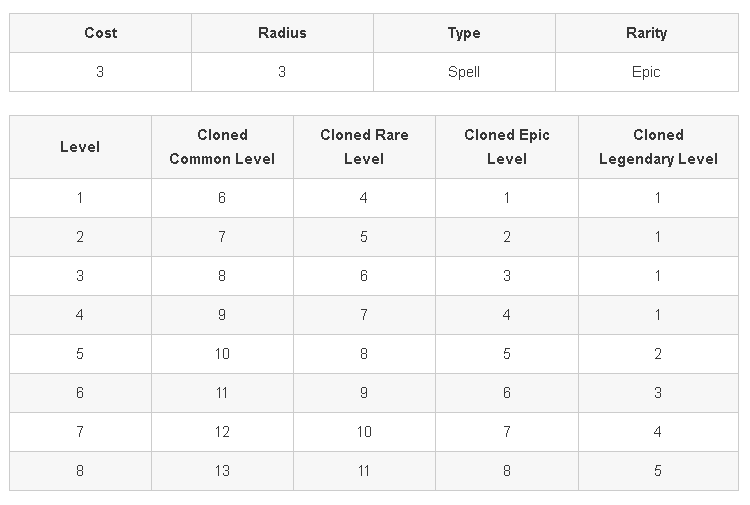Click the Spell type value cell
The width and height of the screenshot is (750, 505).
point(464,72)
